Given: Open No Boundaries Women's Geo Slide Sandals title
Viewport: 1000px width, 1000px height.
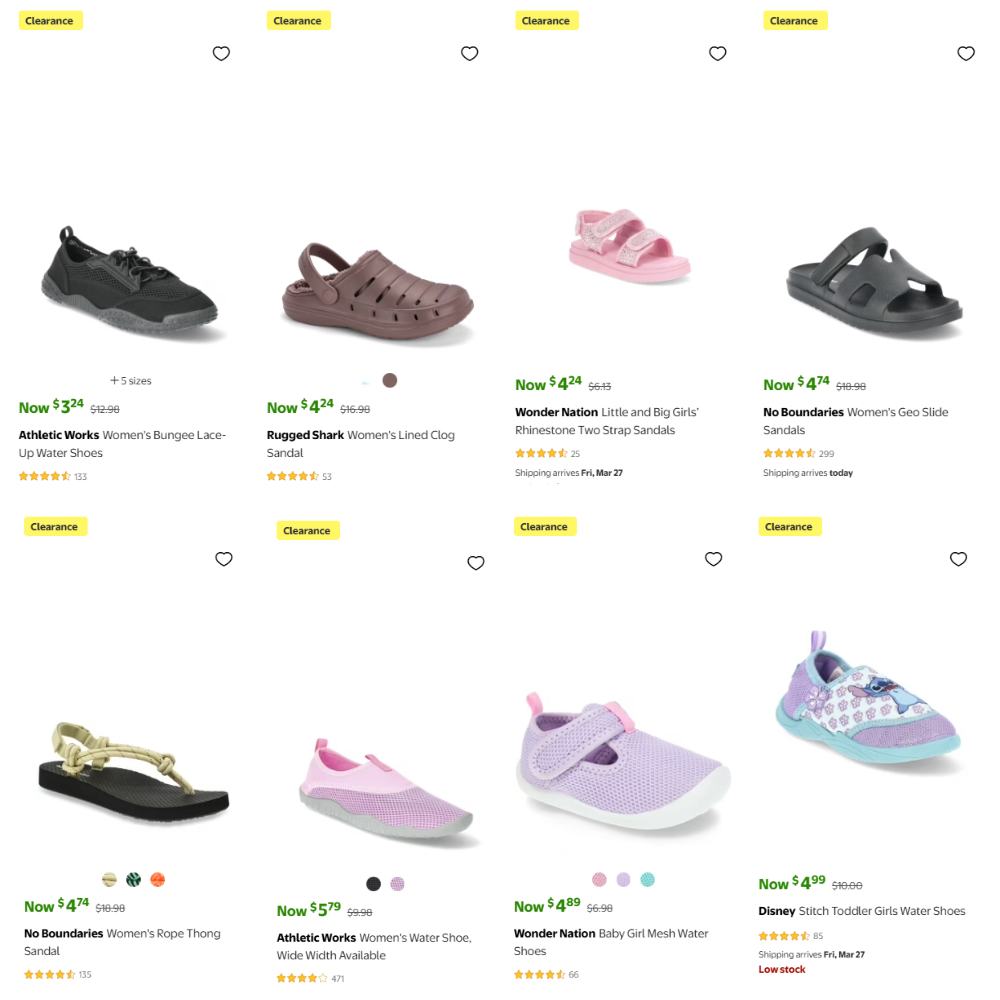Looking at the screenshot, I should coord(855,421).
